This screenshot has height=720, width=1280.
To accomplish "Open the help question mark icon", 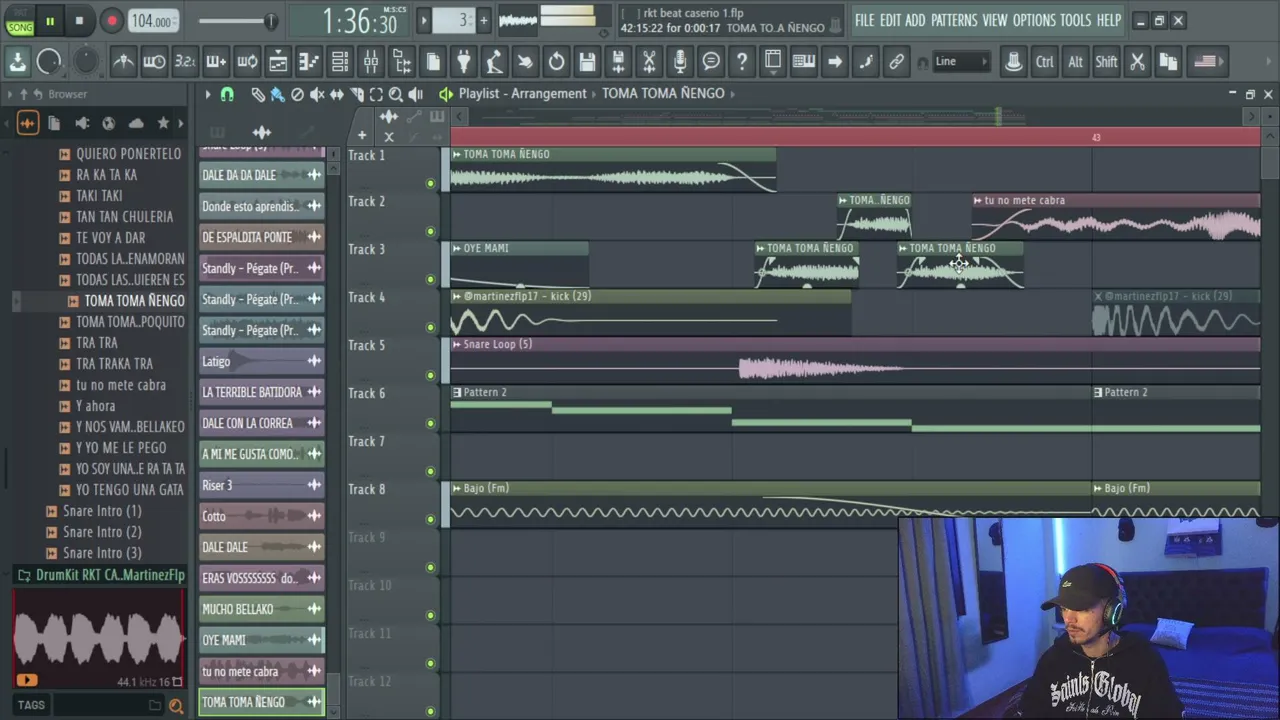I will click(x=742, y=62).
